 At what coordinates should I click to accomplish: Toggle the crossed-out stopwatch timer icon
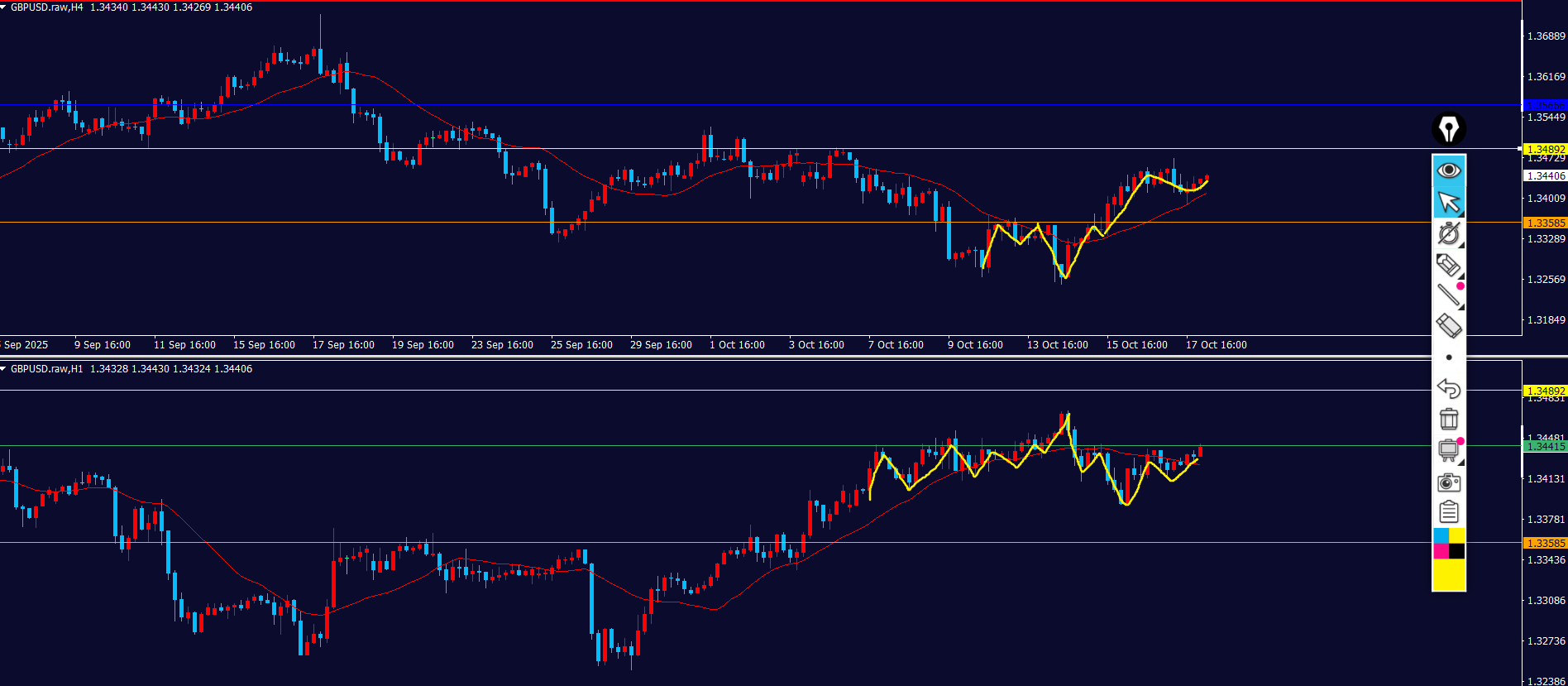pos(1448,233)
